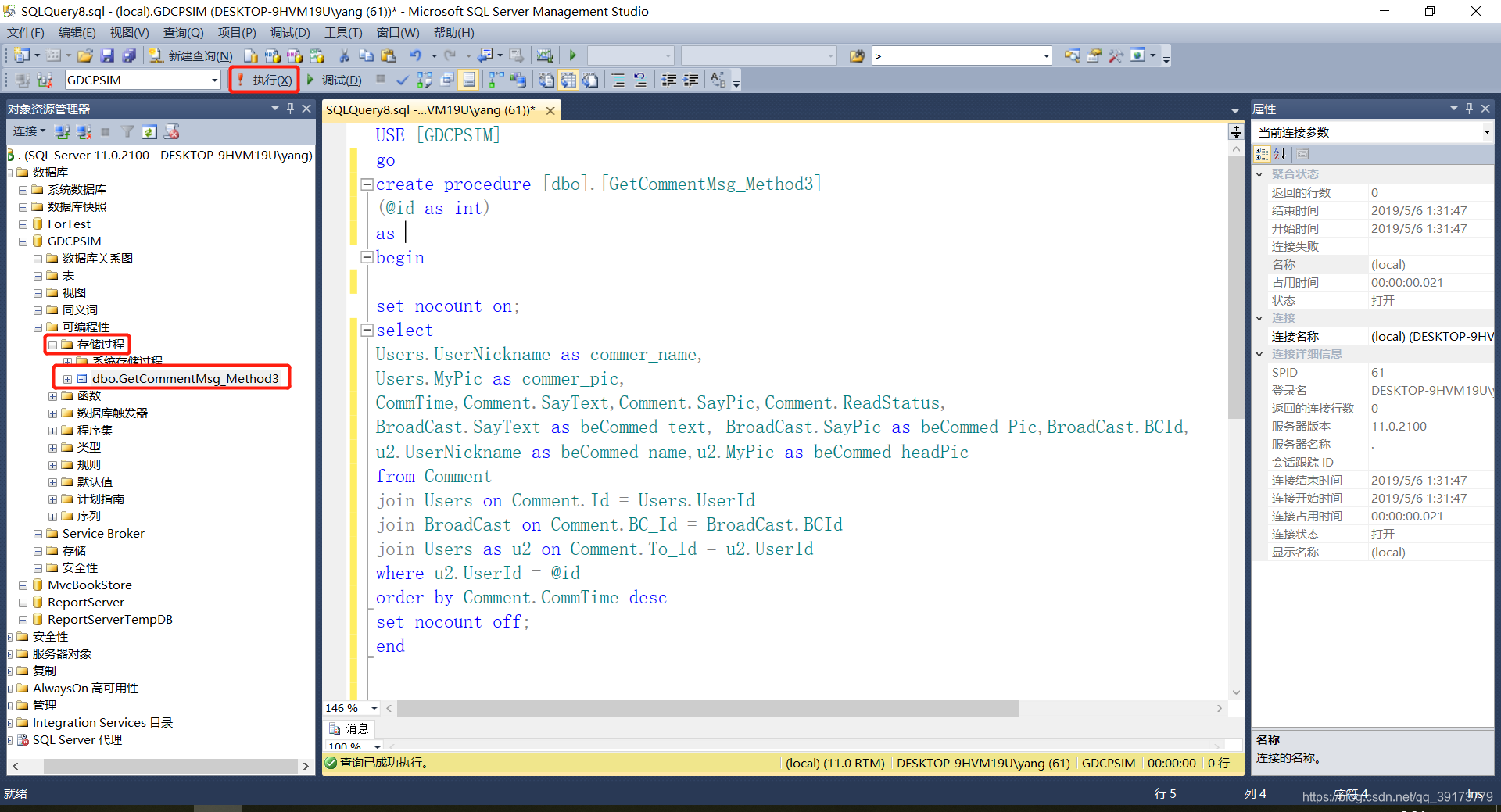This screenshot has width=1501, height=812.
Task: Click the Results to Text icon
Action: (546, 80)
